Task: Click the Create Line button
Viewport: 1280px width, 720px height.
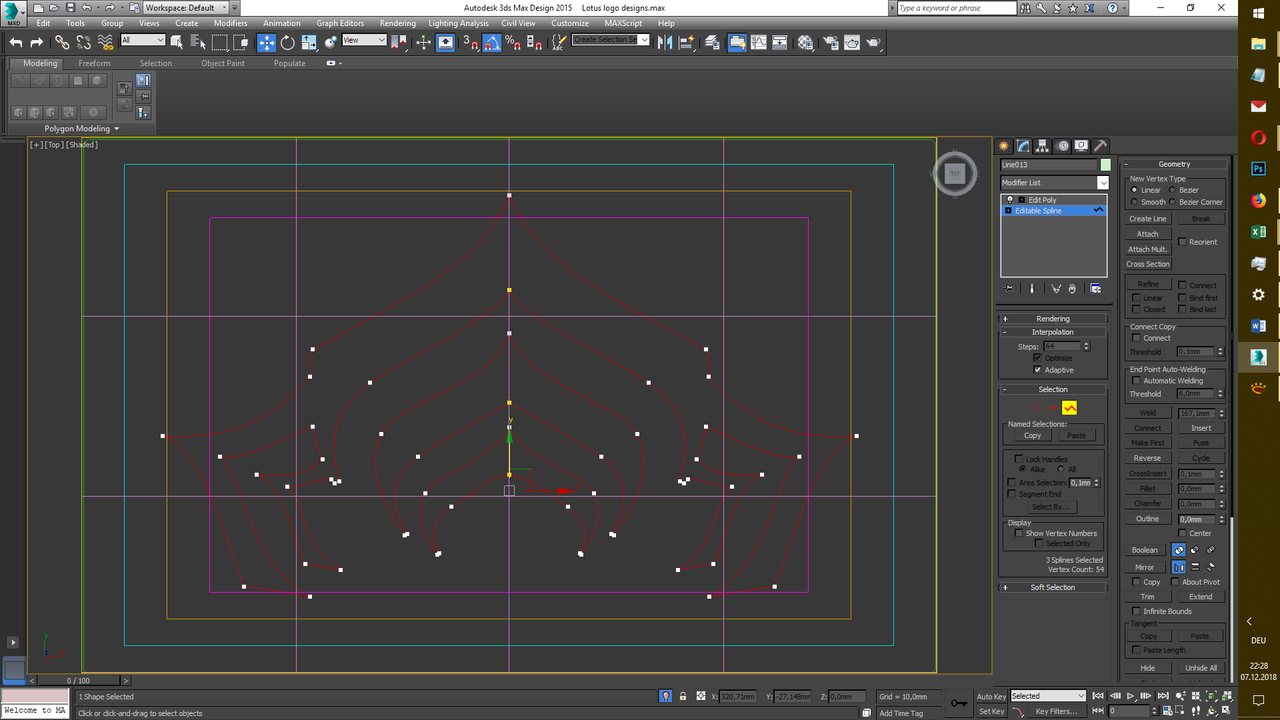Action: coord(1147,219)
